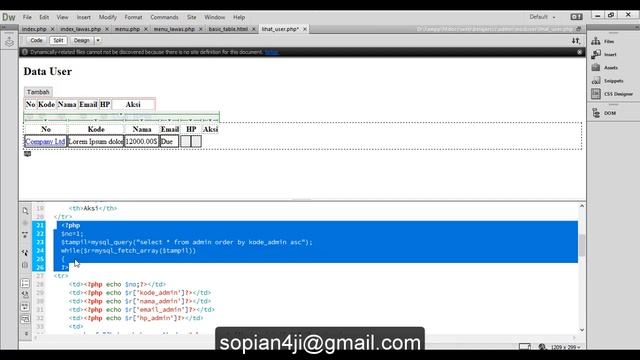Click the vertical scrollbar thumb in code view
Screen dimensions: 640x360
[582, 245]
